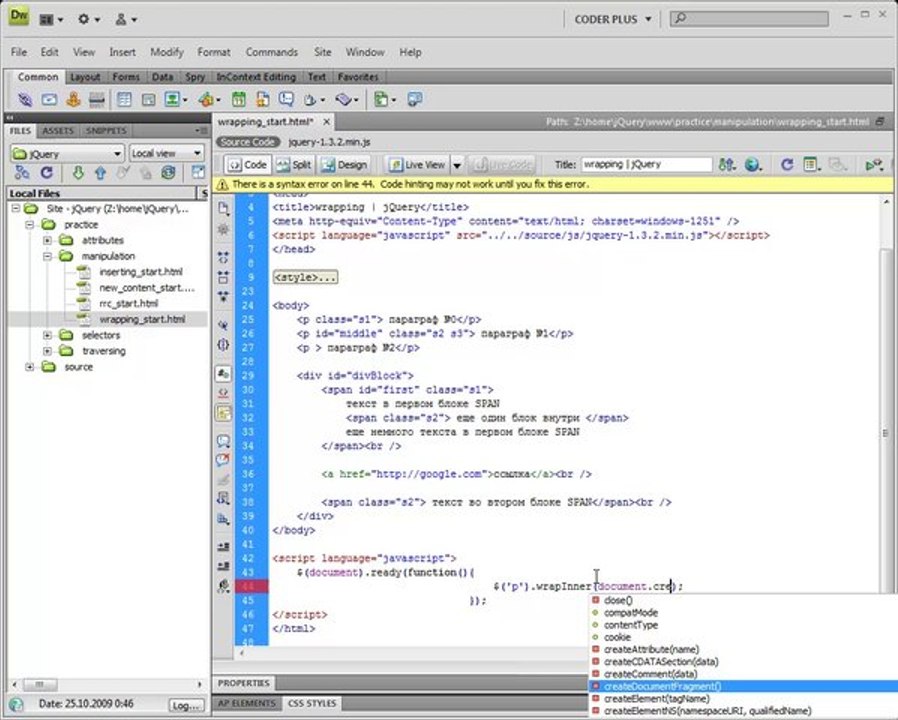
Task: Open the Edit menu
Action: [x=49, y=52]
